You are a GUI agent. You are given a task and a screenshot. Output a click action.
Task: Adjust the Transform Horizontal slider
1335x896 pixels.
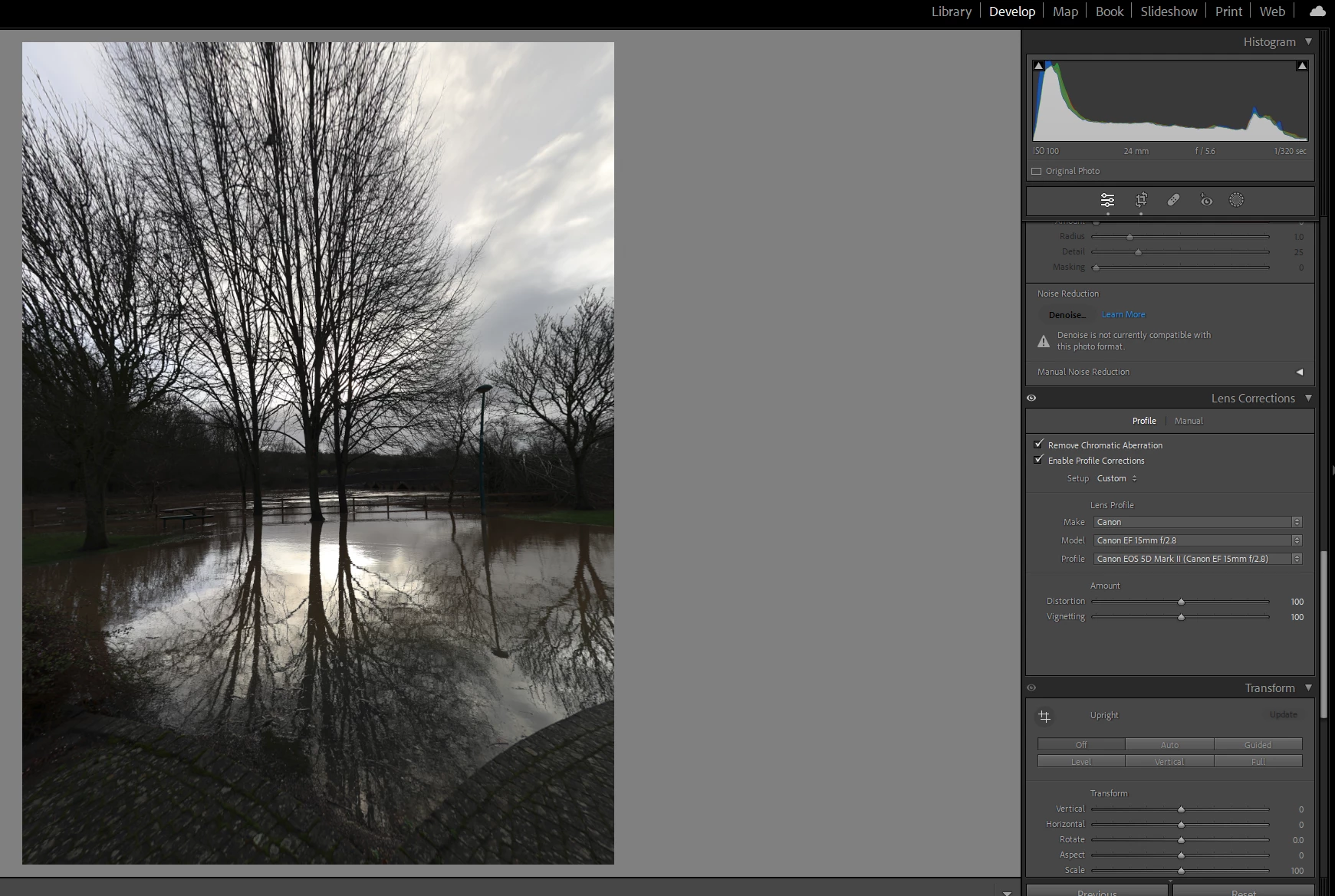point(1180,825)
